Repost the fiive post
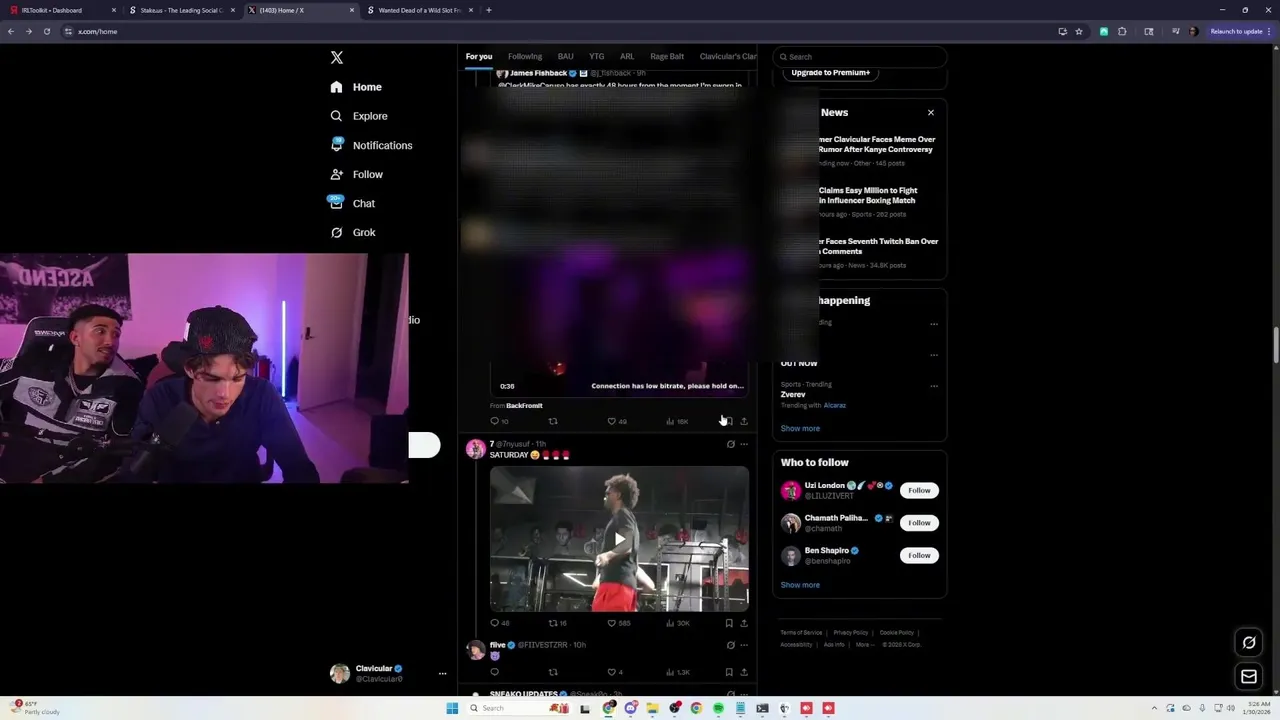 (553, 672)
